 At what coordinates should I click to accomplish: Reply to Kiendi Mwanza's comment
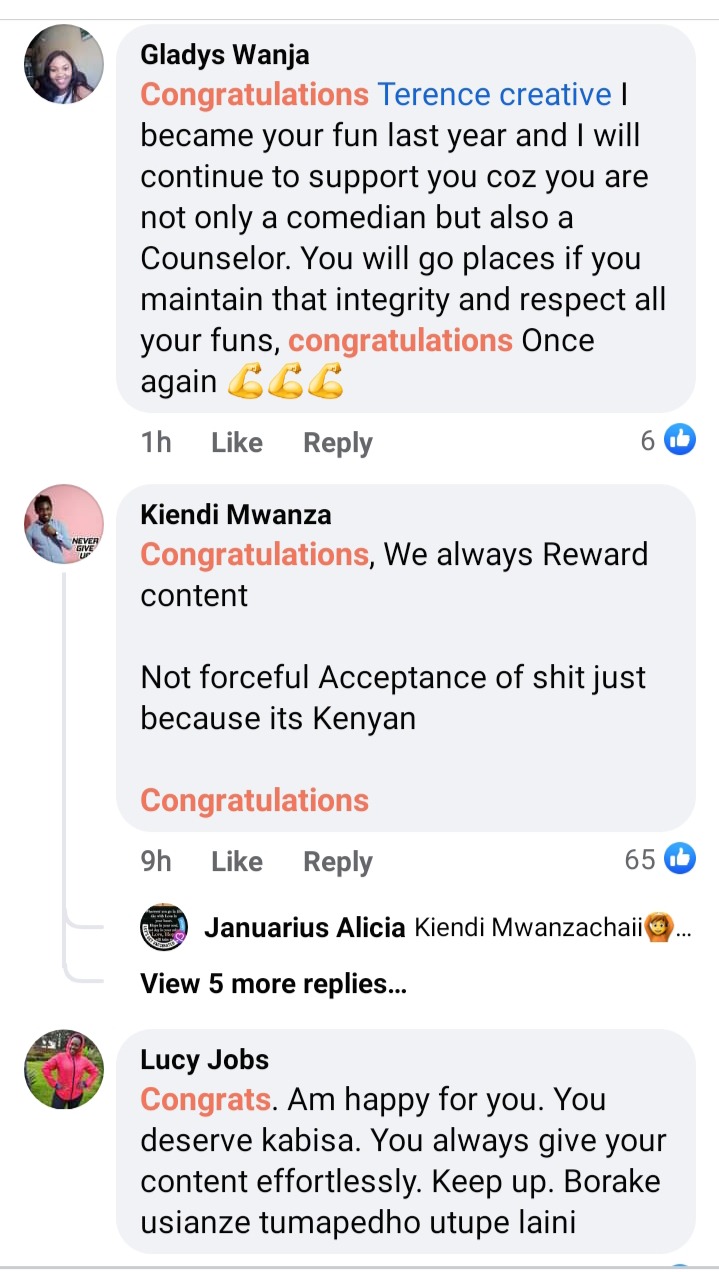pos(338,862)
